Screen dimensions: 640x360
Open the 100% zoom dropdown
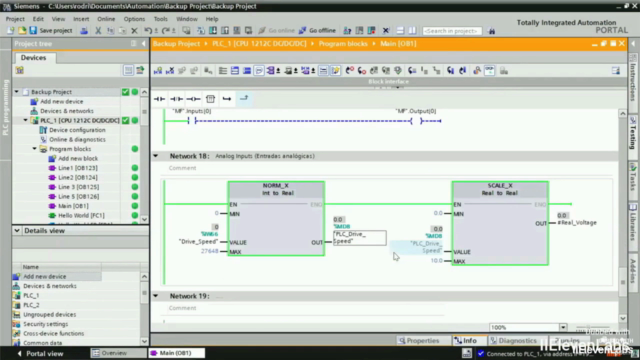point(563,327)
